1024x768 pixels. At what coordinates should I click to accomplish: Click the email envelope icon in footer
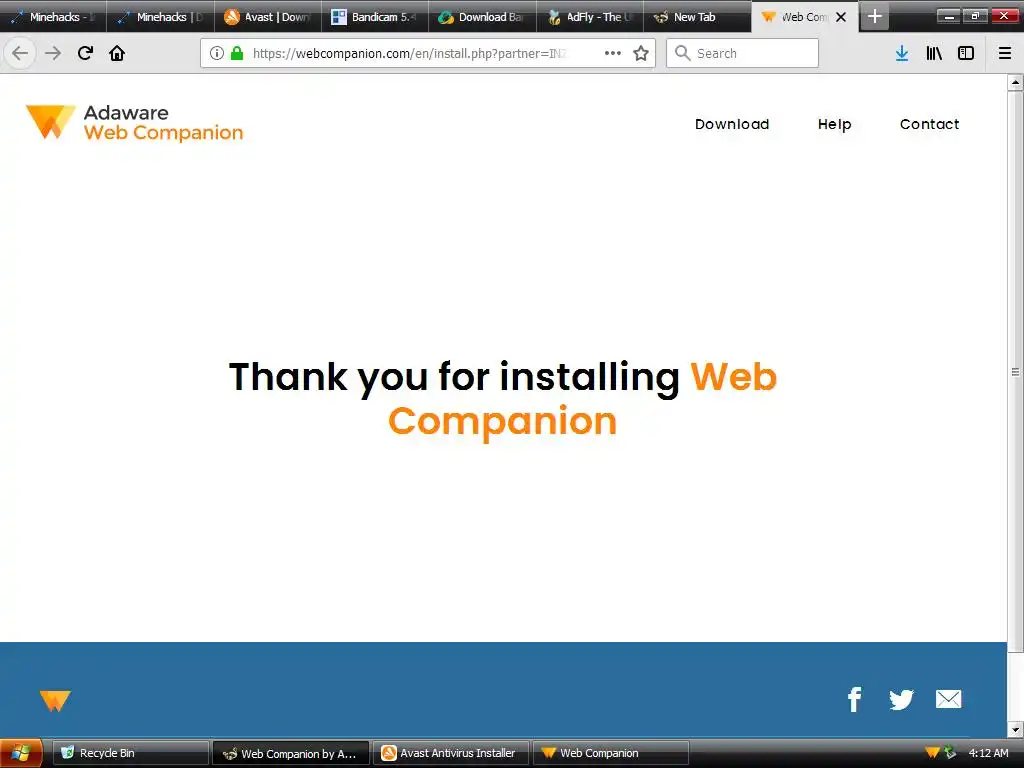948,699
